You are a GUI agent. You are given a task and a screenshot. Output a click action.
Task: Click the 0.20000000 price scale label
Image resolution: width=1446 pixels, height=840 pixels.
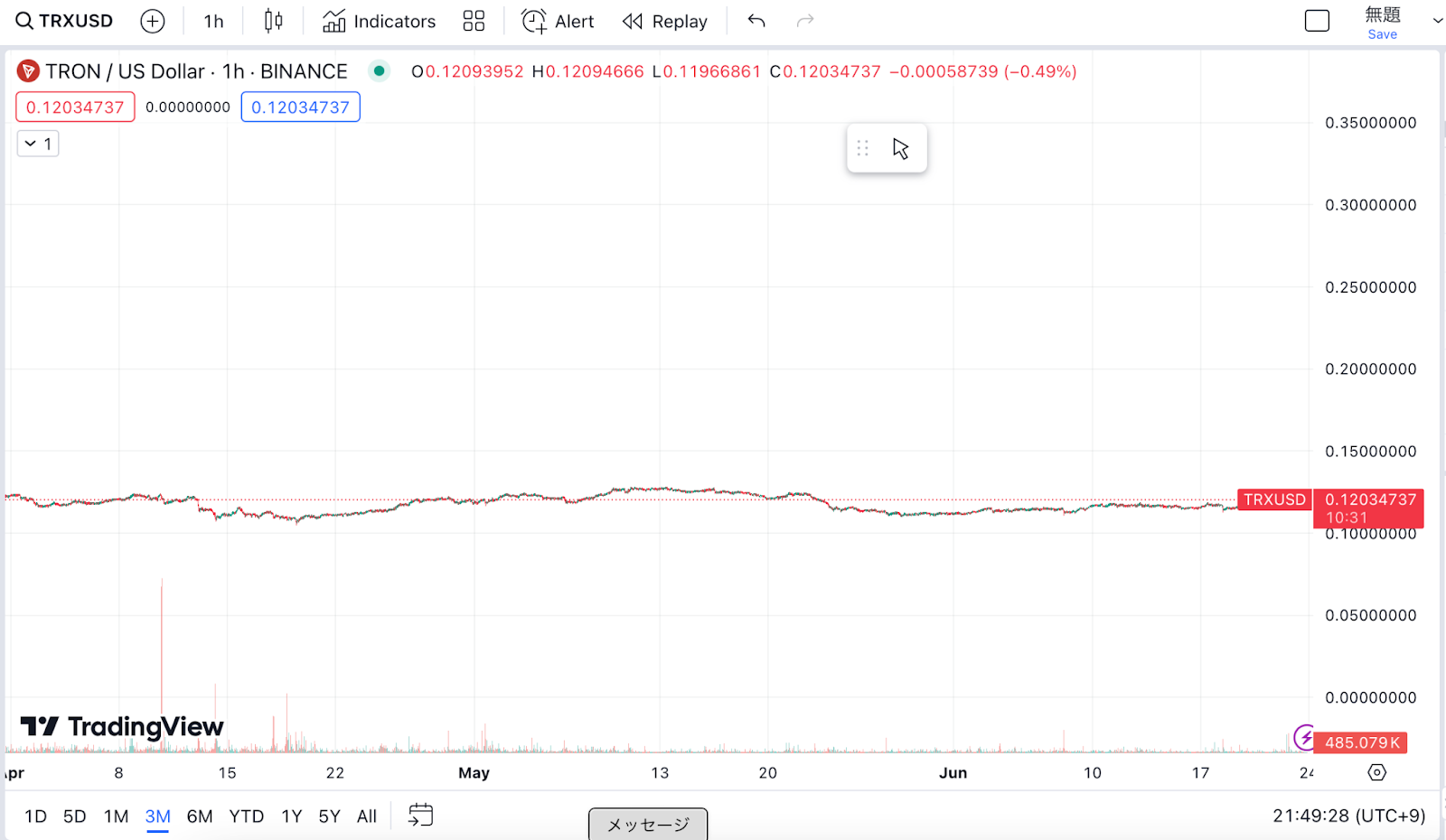click(1370, 369)
